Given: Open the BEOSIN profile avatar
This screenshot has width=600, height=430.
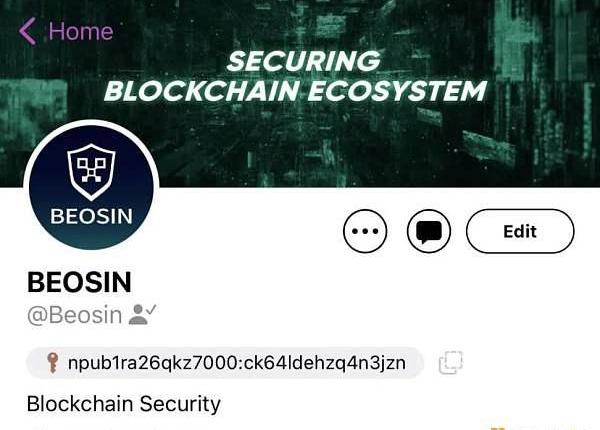Looking at the screenshot, I should (x=91, y=187).
